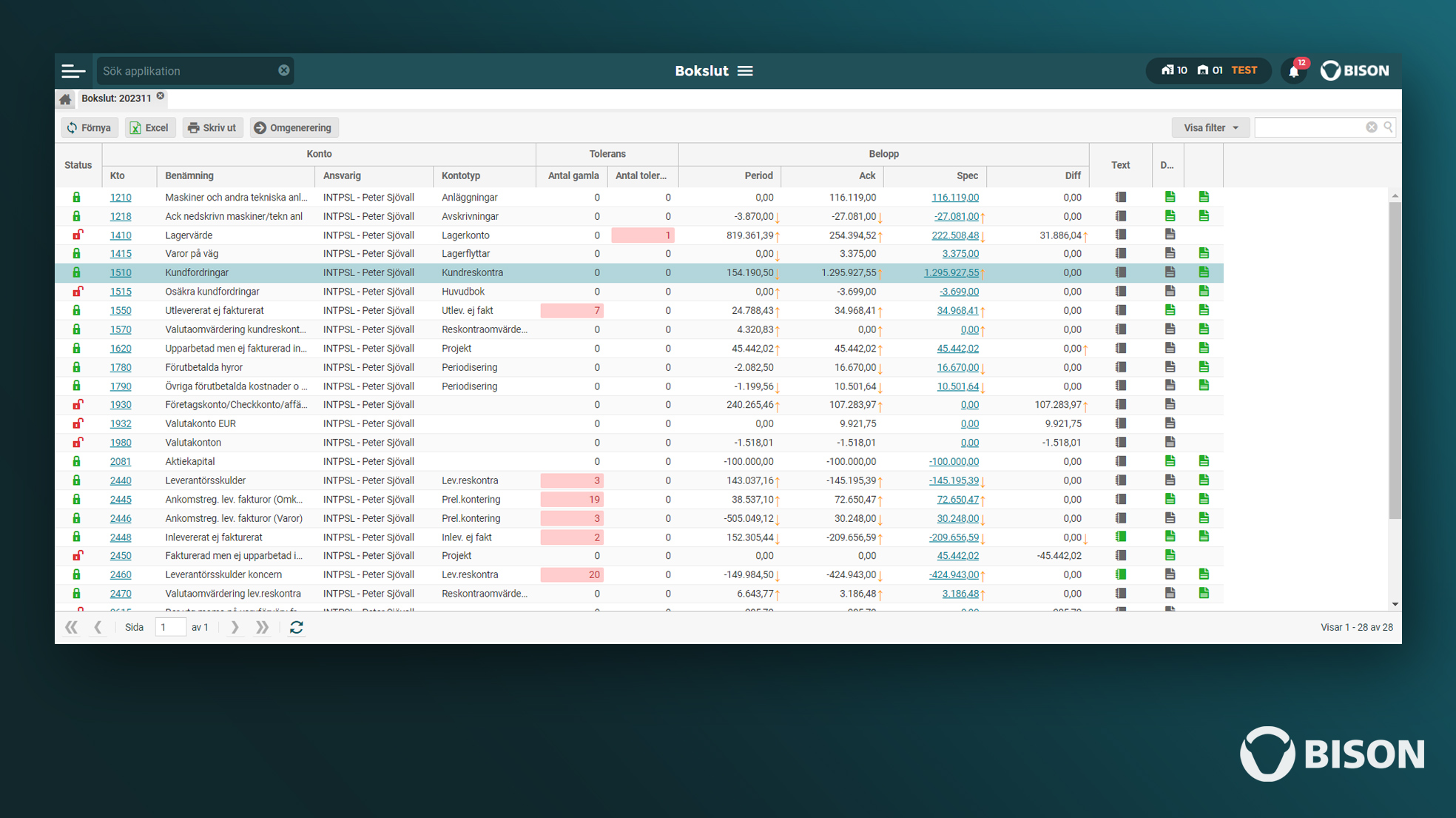Screen dimensions: 1456x818
Task: Export table with Excel button
Action: click(149, 128)
